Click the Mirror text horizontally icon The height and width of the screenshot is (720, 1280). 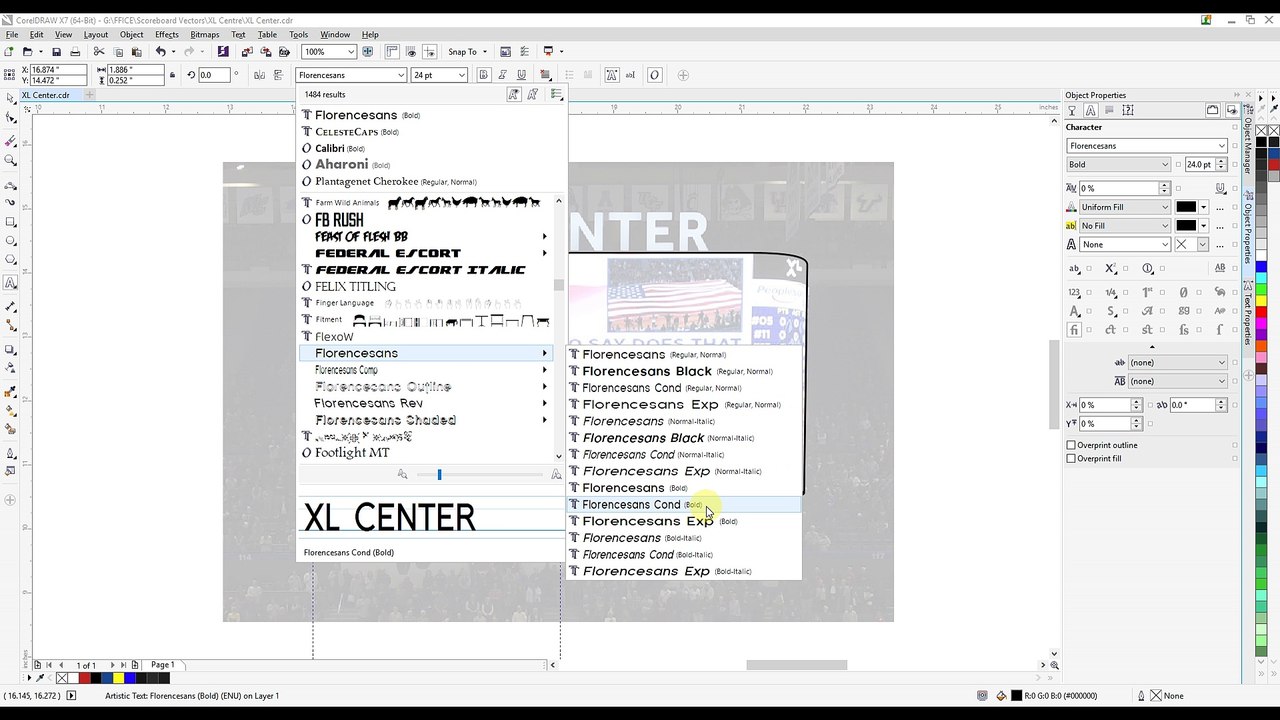[260, 75]
